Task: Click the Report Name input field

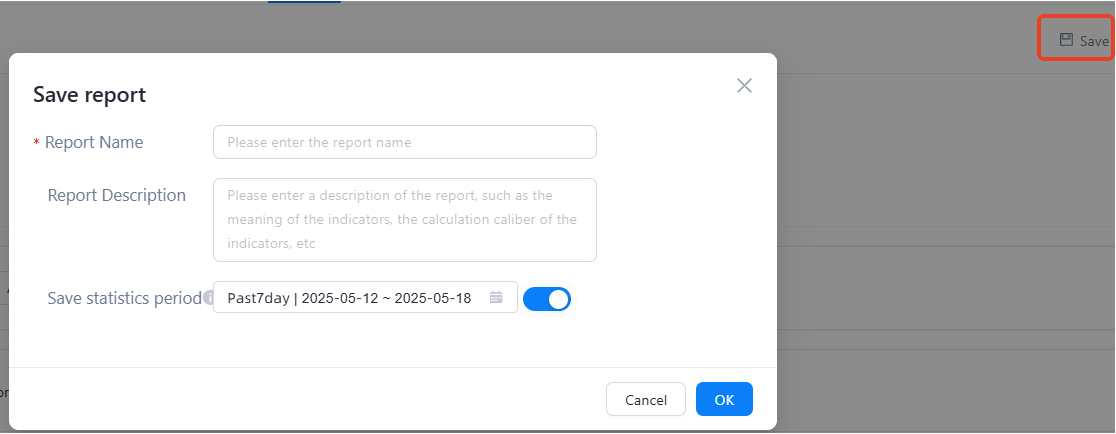Action: (x=404, y=142)
